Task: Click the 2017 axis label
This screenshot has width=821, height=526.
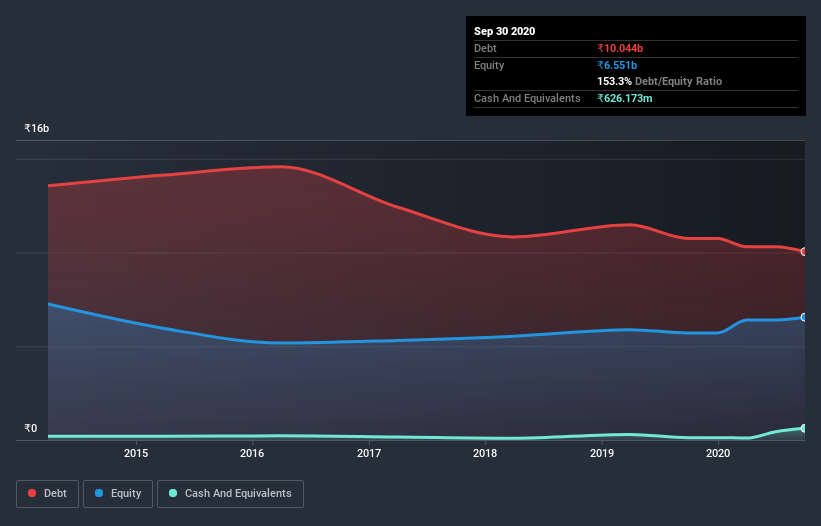Action: [x=369, y=453]
